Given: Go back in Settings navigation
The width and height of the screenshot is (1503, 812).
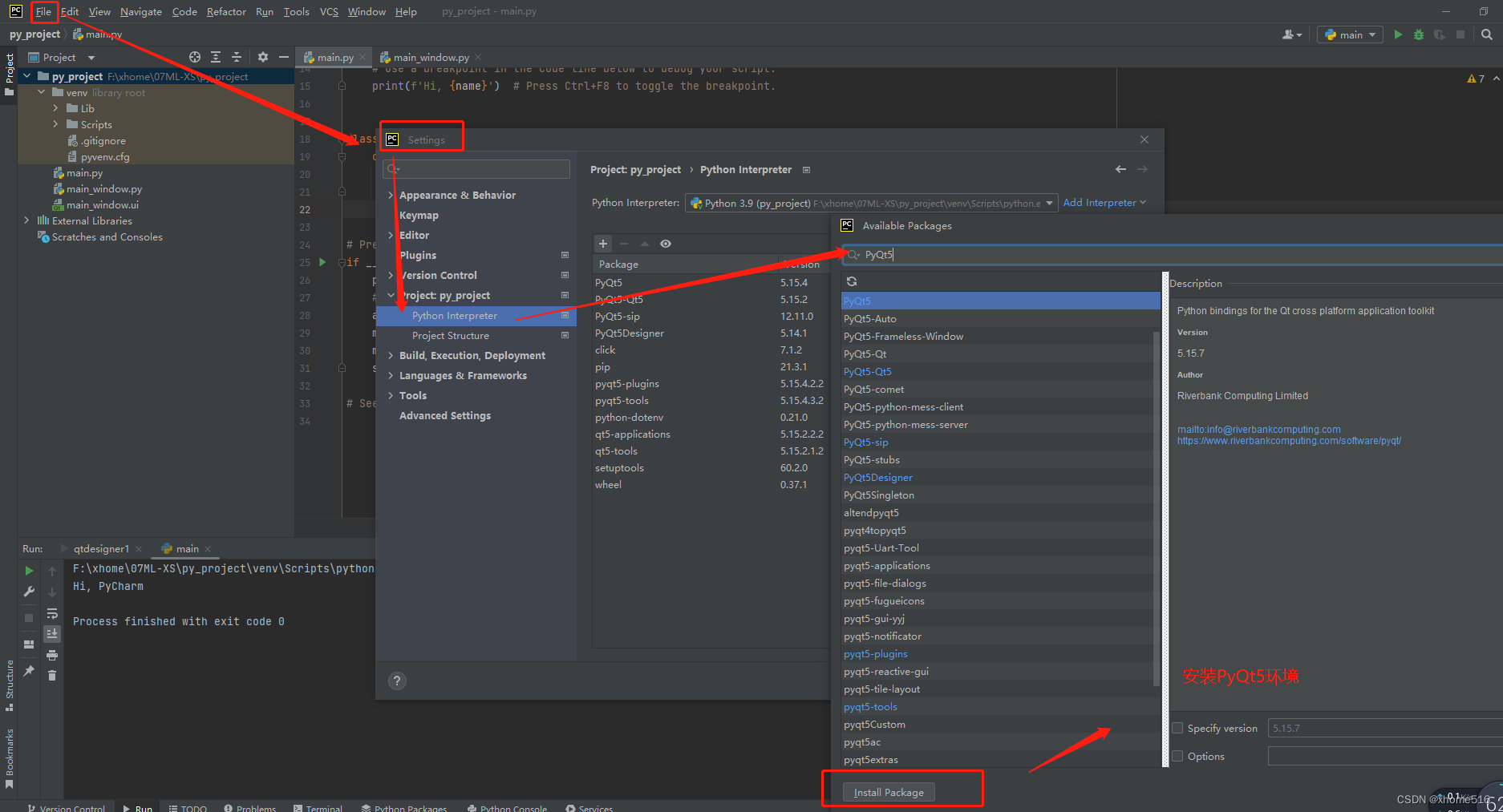Looking at the screenshot, I should tap(1120, 169).
